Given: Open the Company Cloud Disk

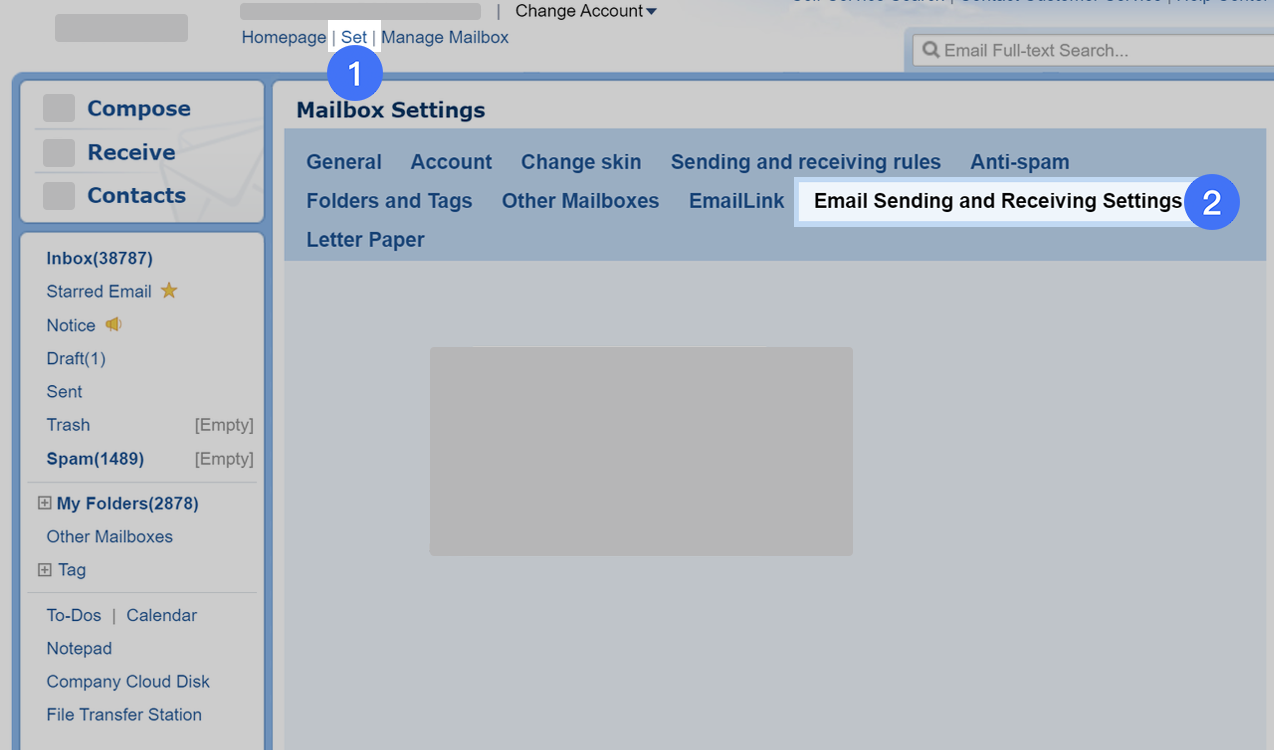Looking at the screenshot, I should tap(128, 681).
